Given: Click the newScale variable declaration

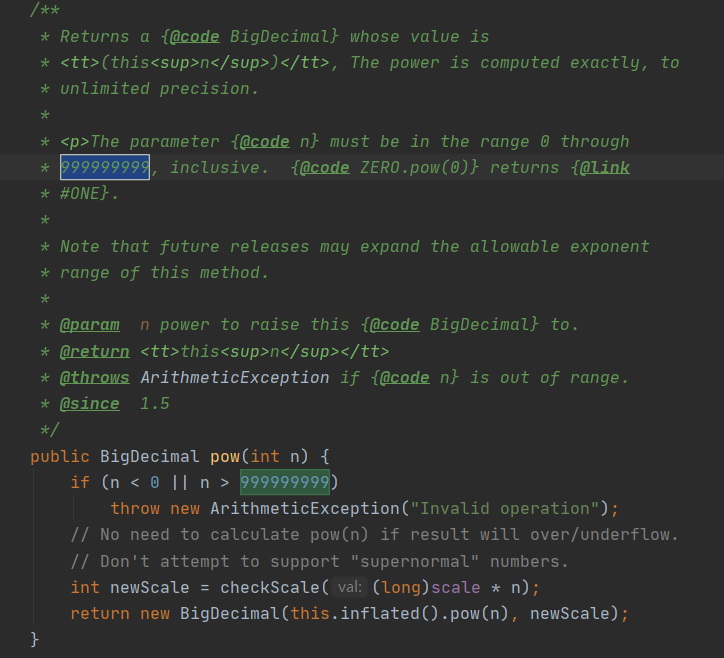Looking at the screenshot, I should 150,587.
